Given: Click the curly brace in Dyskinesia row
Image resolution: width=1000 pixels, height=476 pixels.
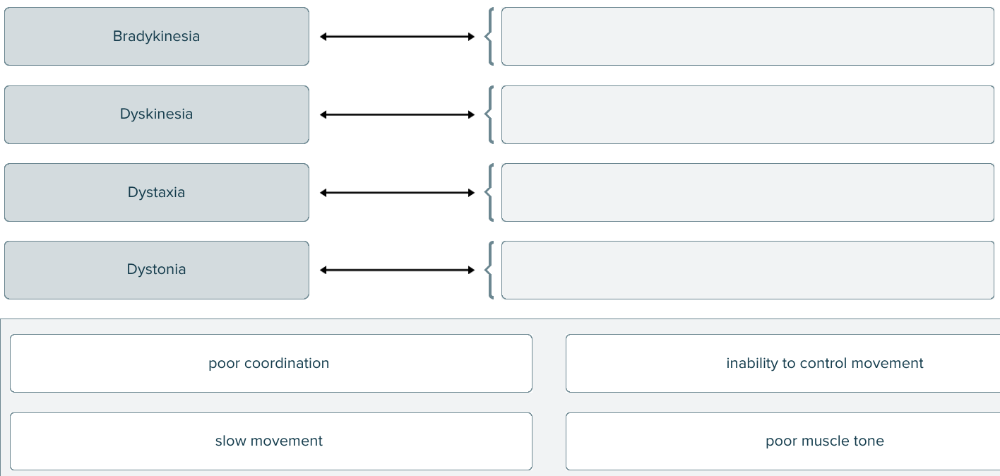Looking at the screenshot, I should (x=489, y=114).
